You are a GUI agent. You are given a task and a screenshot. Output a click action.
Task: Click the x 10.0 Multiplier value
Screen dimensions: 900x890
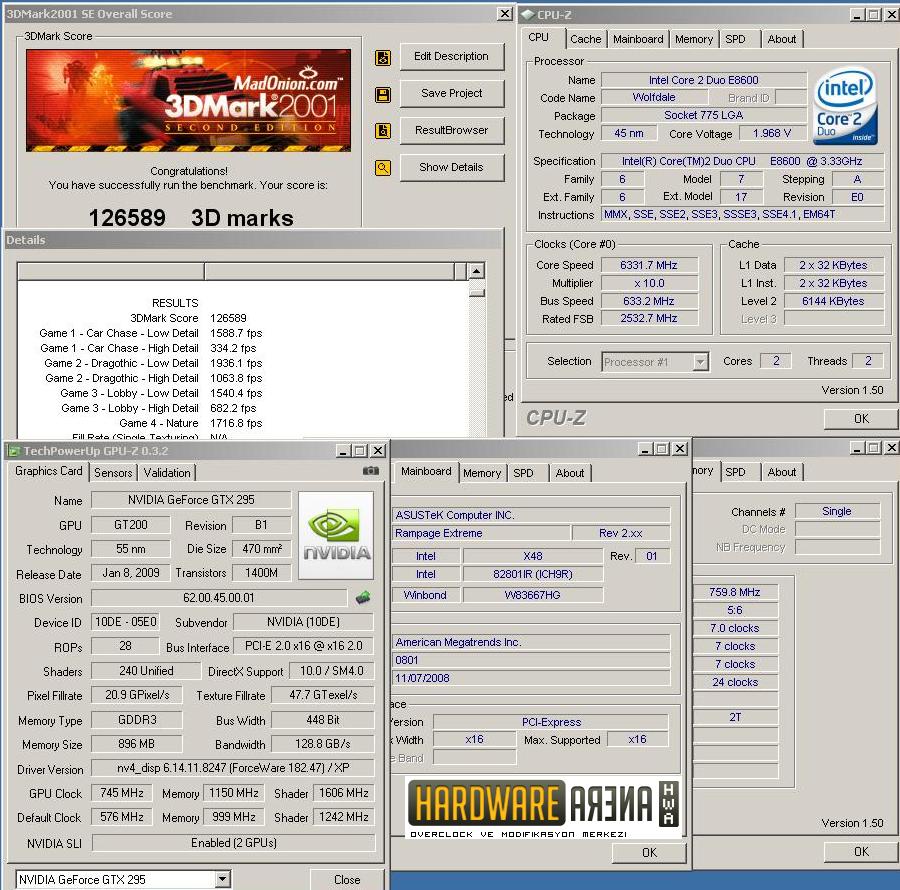(649, 283)
